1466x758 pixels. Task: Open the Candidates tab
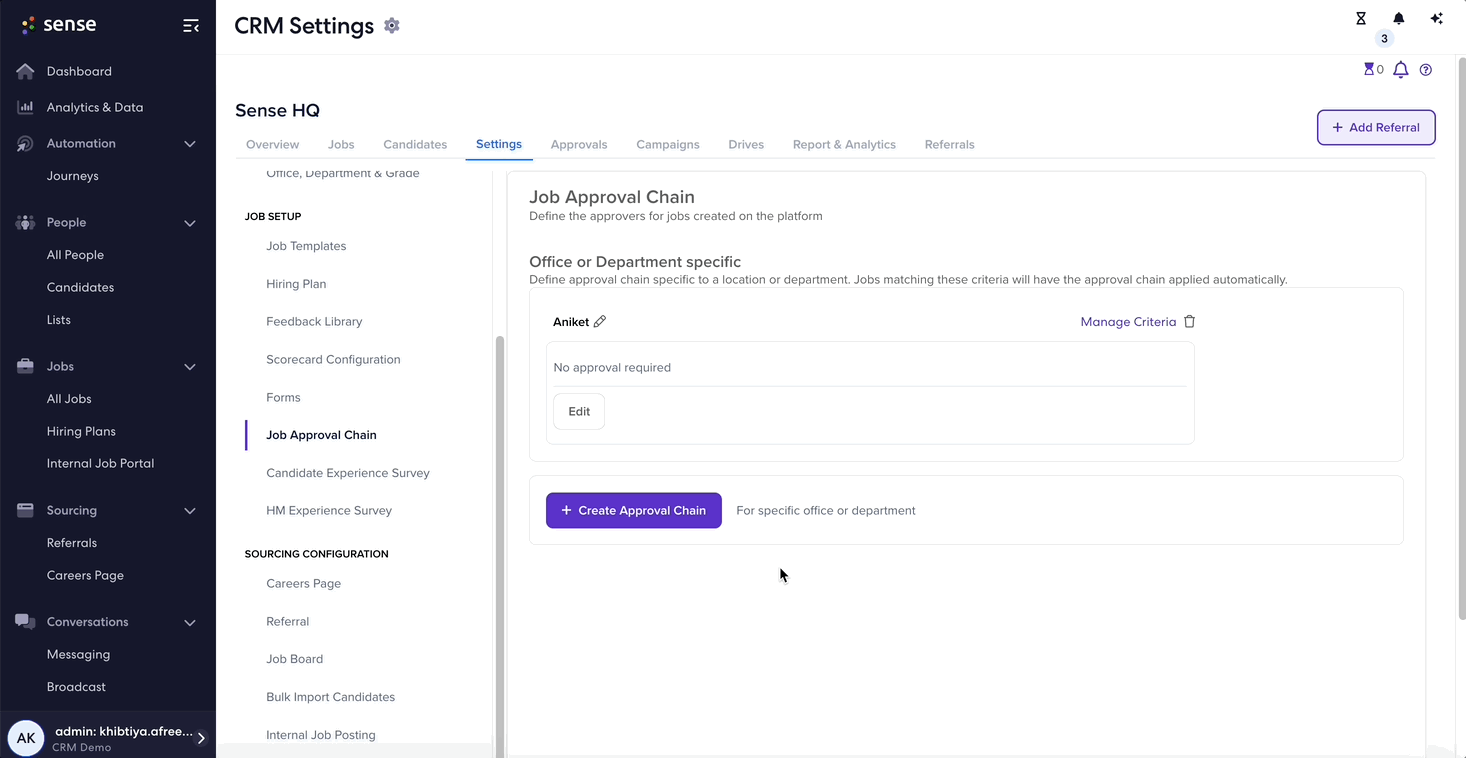415,144
